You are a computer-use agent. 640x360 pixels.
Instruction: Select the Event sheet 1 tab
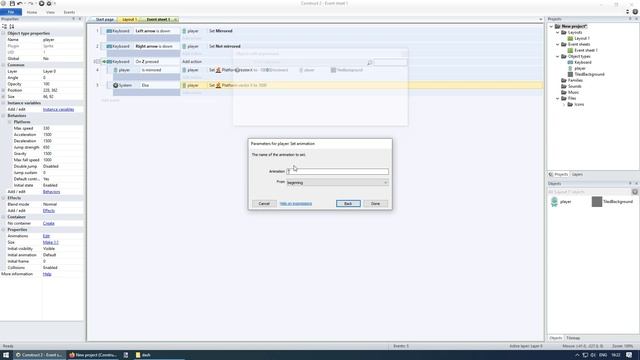(x=158, y=20)
